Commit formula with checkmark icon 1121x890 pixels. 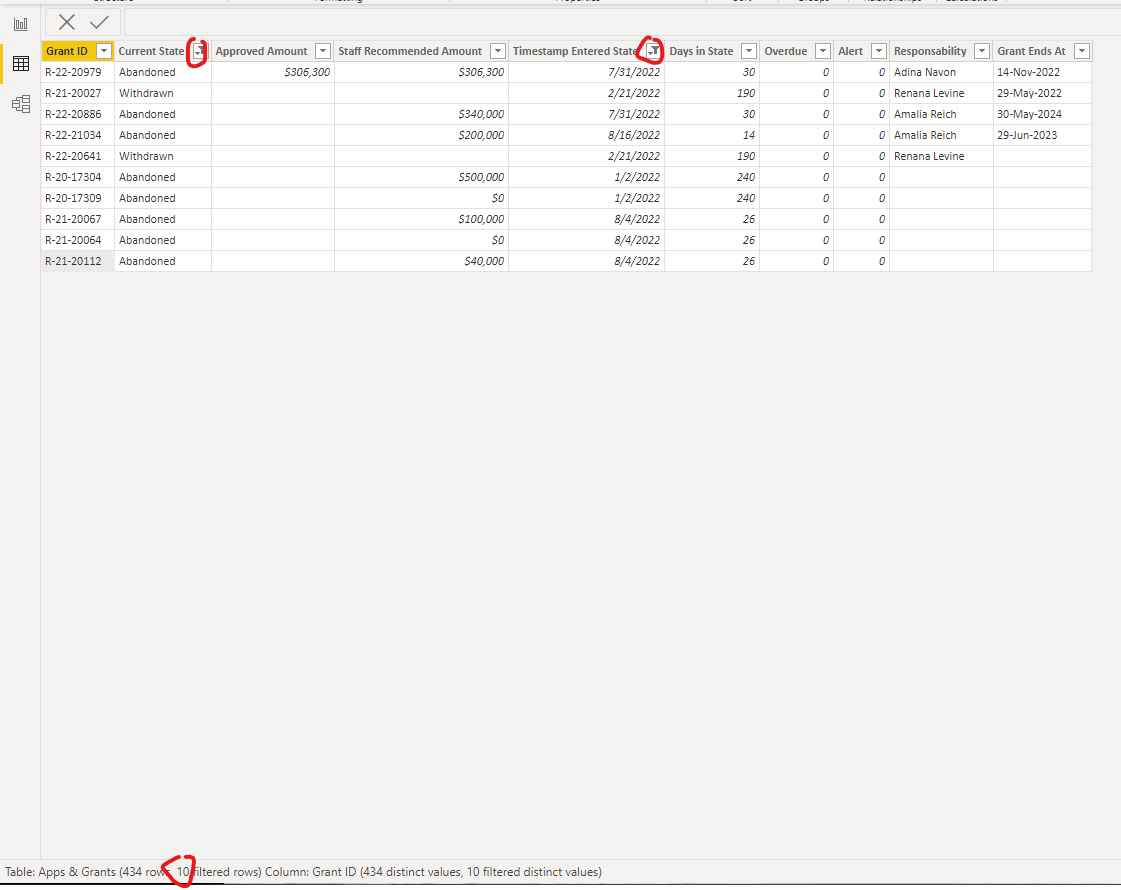(99, 22)
